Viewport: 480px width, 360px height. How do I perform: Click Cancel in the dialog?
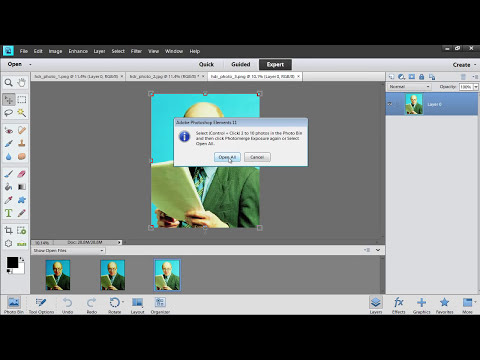click(x=257, y=157)
